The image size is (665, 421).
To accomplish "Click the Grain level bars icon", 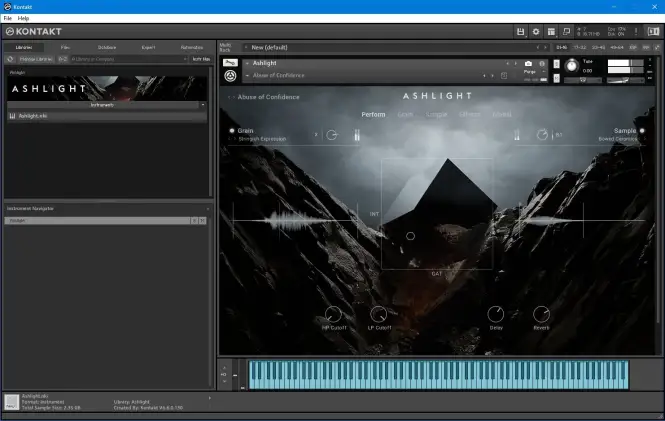I will pyautogui.click(x=357, y=135).
